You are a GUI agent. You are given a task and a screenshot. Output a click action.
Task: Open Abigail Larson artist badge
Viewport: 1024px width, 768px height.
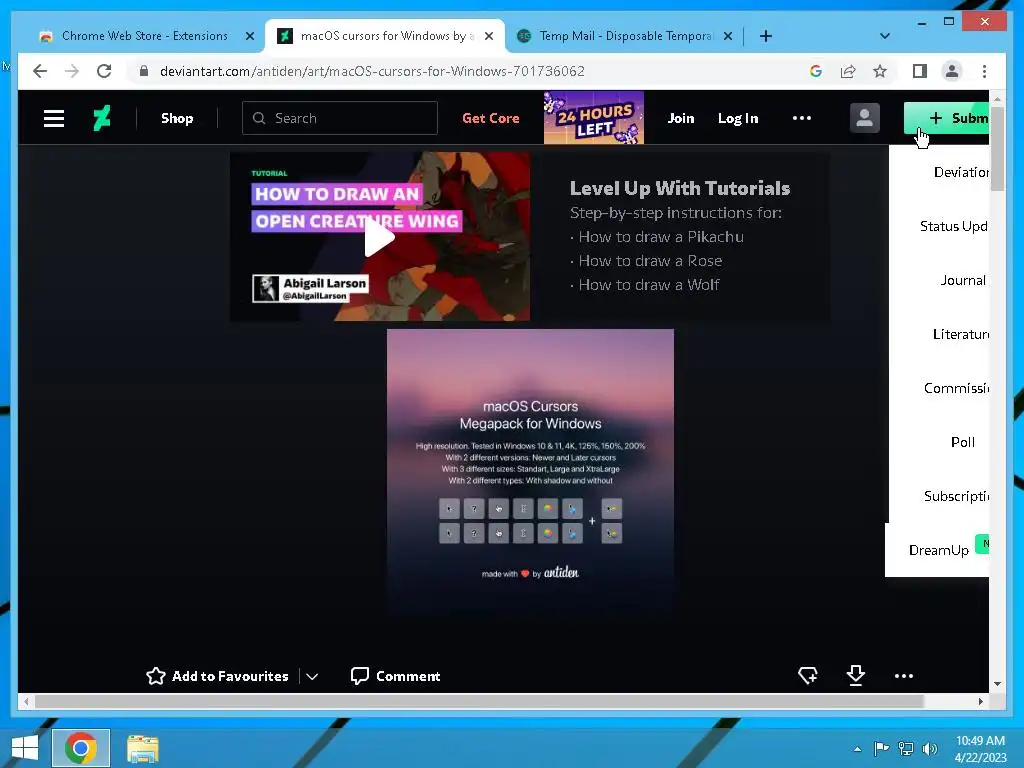tap(311, 288)
